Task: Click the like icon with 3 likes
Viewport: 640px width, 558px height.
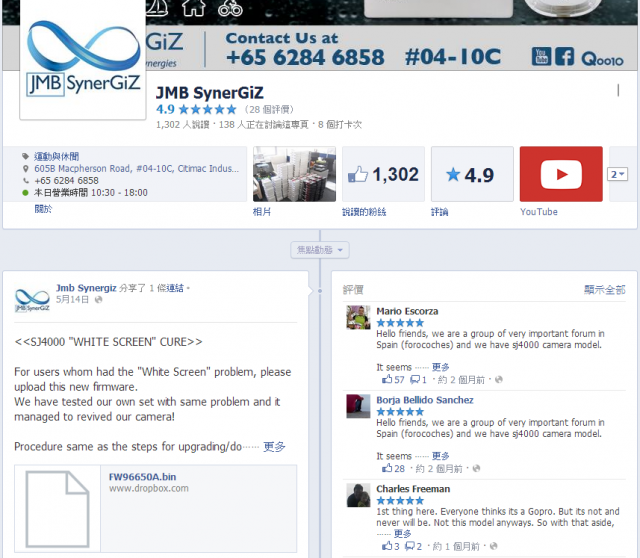Action: click(x=387, y=546)
